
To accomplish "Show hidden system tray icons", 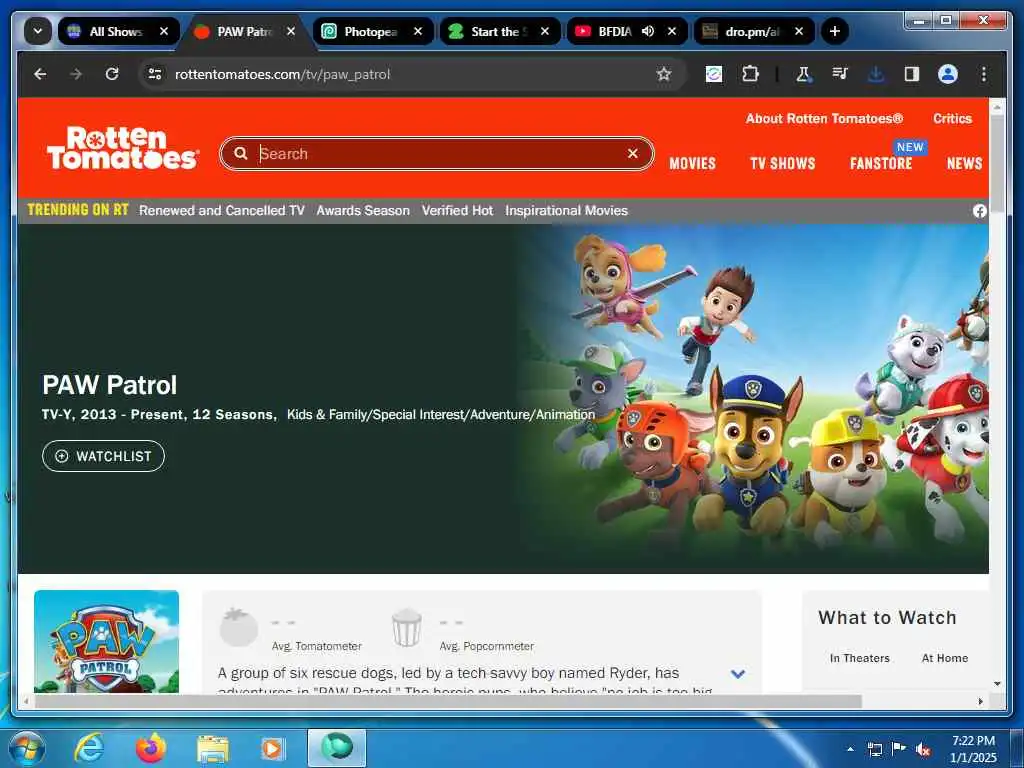I will click(850, 749).
